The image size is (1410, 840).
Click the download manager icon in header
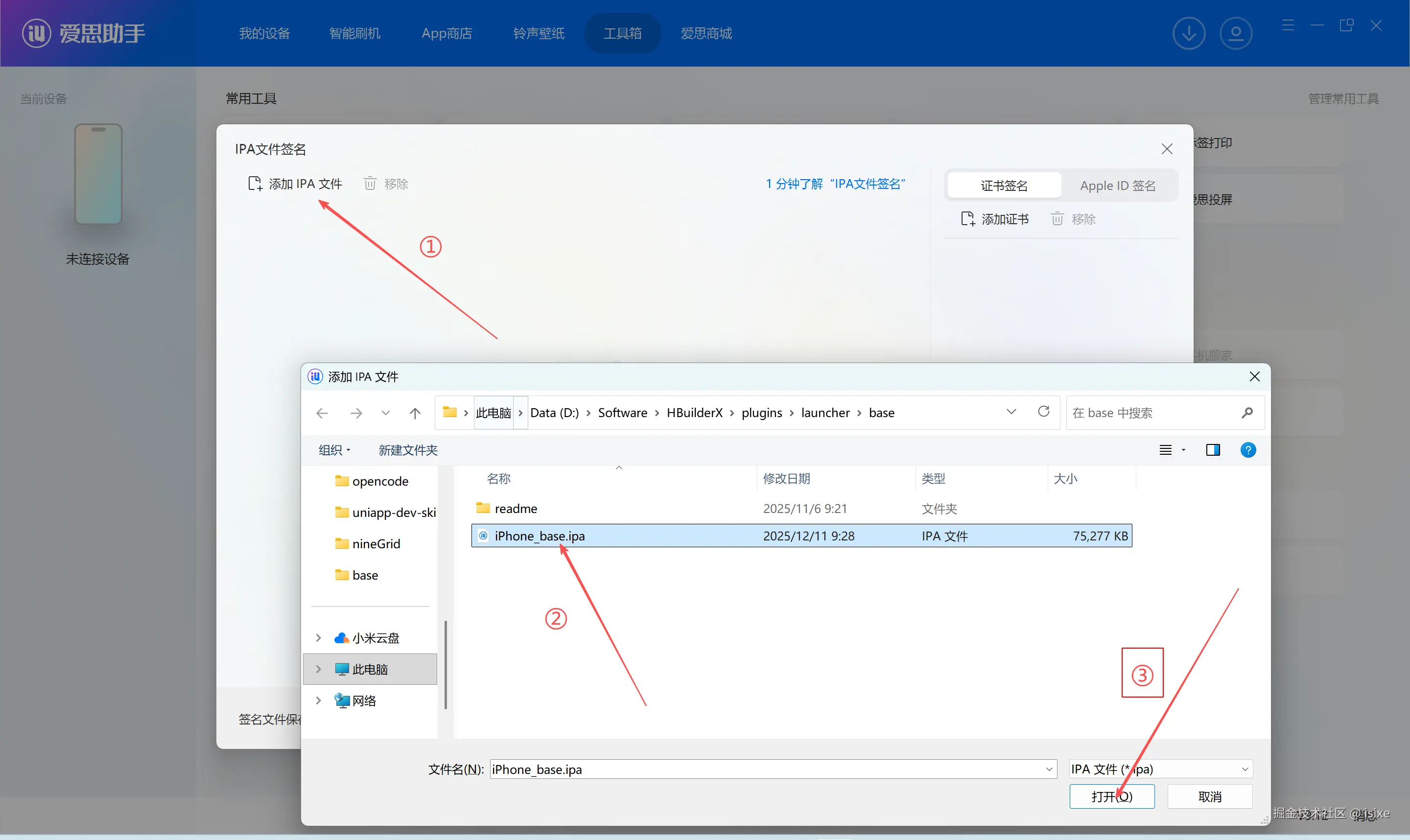coord(1188,33)
